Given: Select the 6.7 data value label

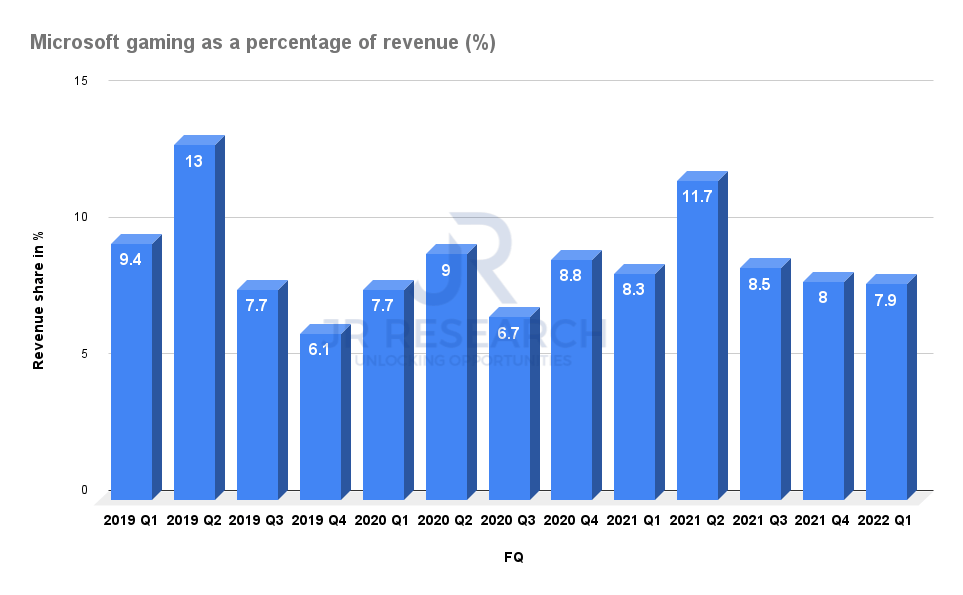Looking at the screenshot, I should tap(508, 333).
